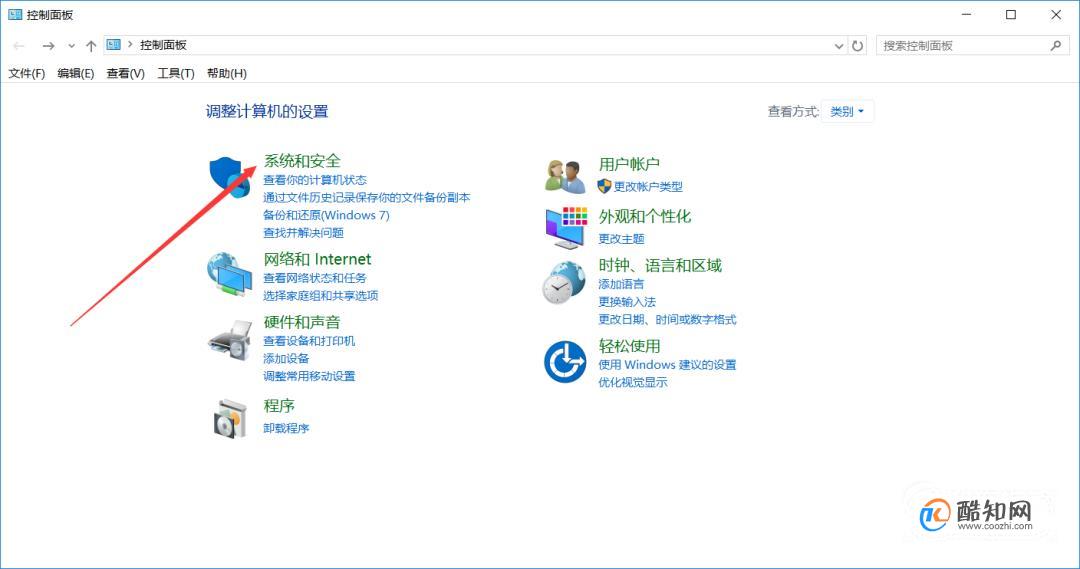Click 查看设备和打印机 link

click(309, 341)
